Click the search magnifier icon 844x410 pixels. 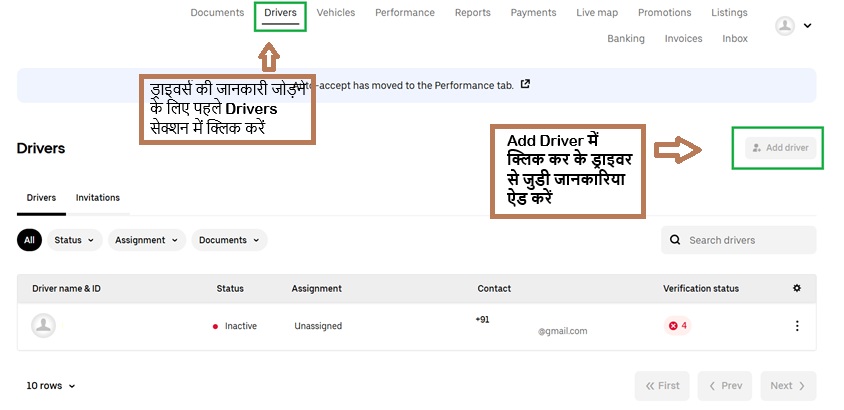(x=676, y=240)
